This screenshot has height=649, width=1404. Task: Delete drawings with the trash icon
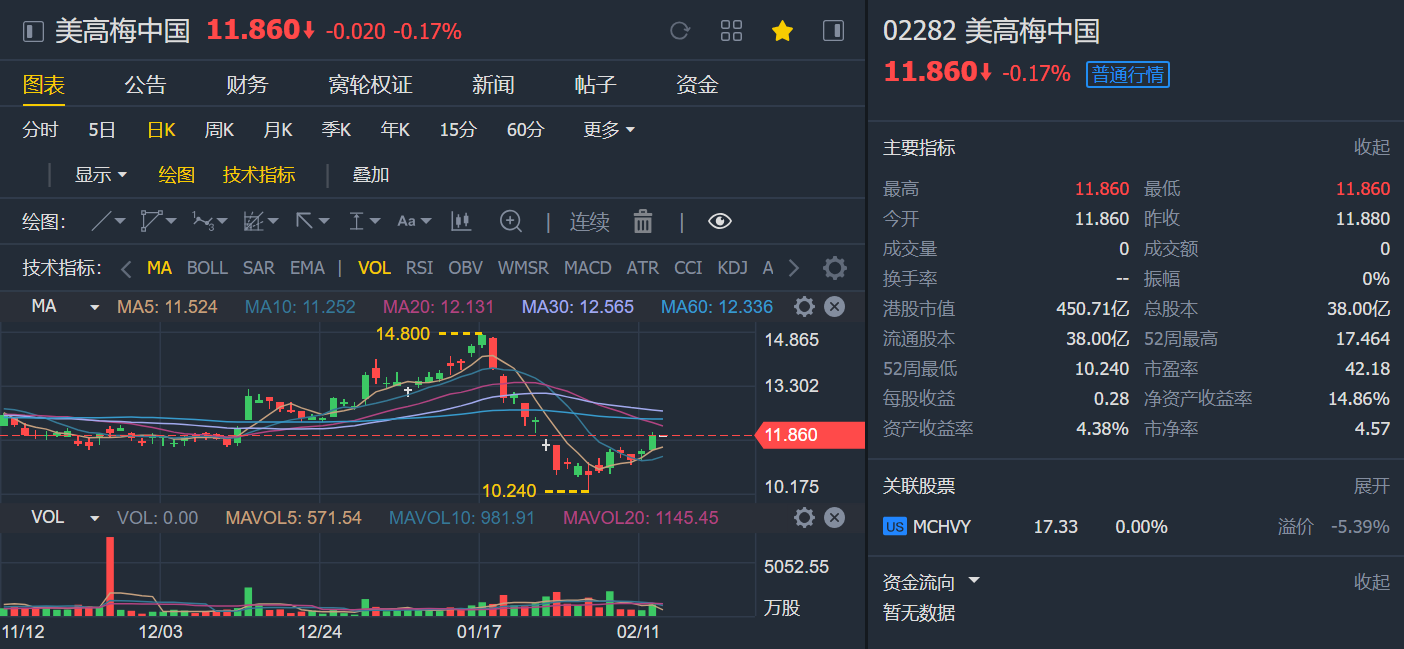tap(643, 221)
